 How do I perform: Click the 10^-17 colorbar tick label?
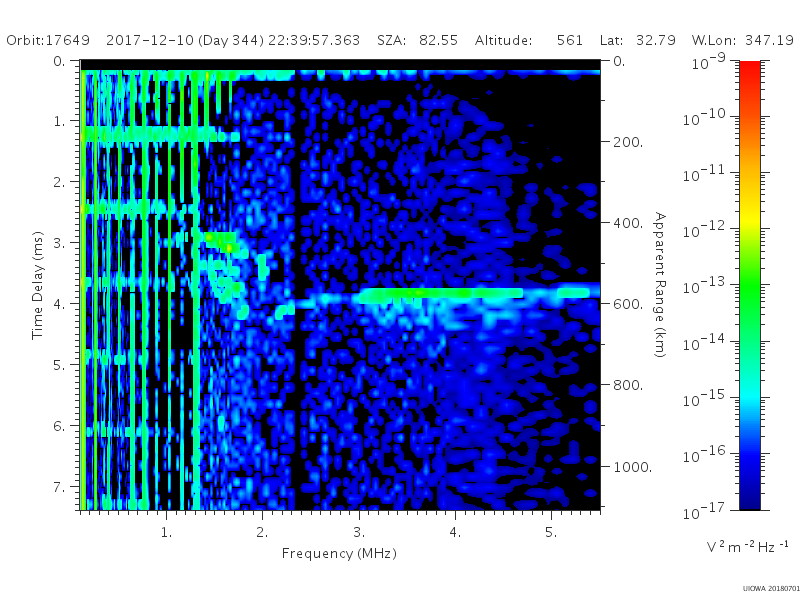click(704, 510)
